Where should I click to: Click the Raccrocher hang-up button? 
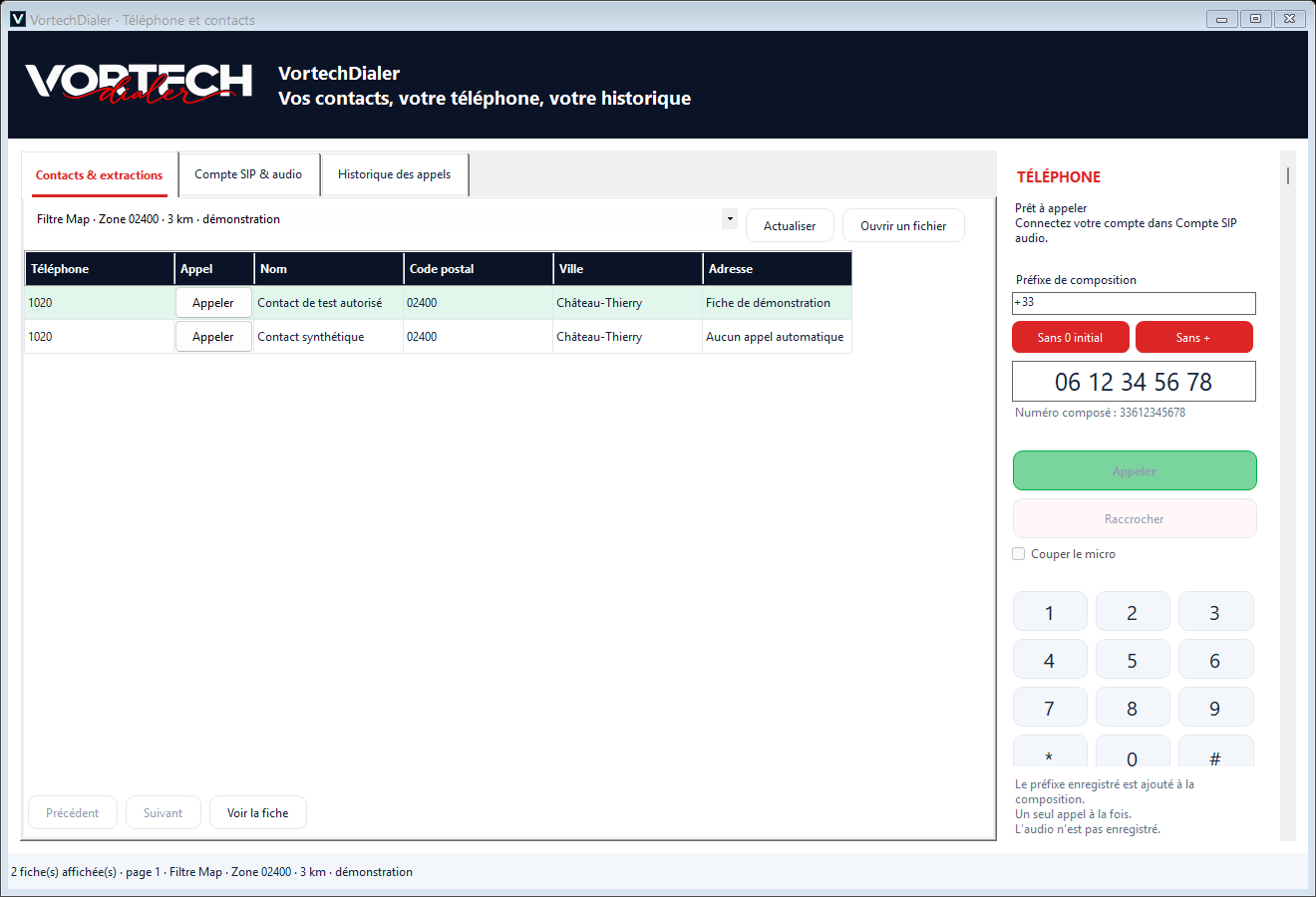[1135, 519]
